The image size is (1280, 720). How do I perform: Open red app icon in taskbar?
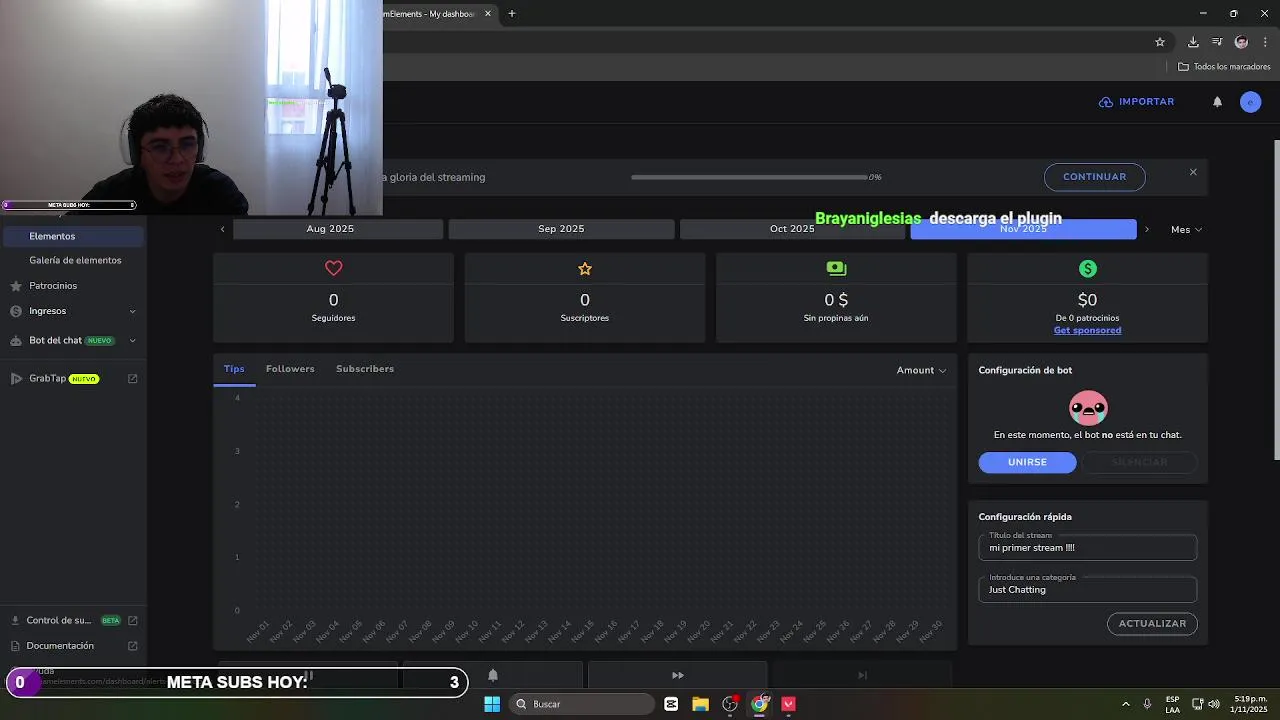[789, 704]
